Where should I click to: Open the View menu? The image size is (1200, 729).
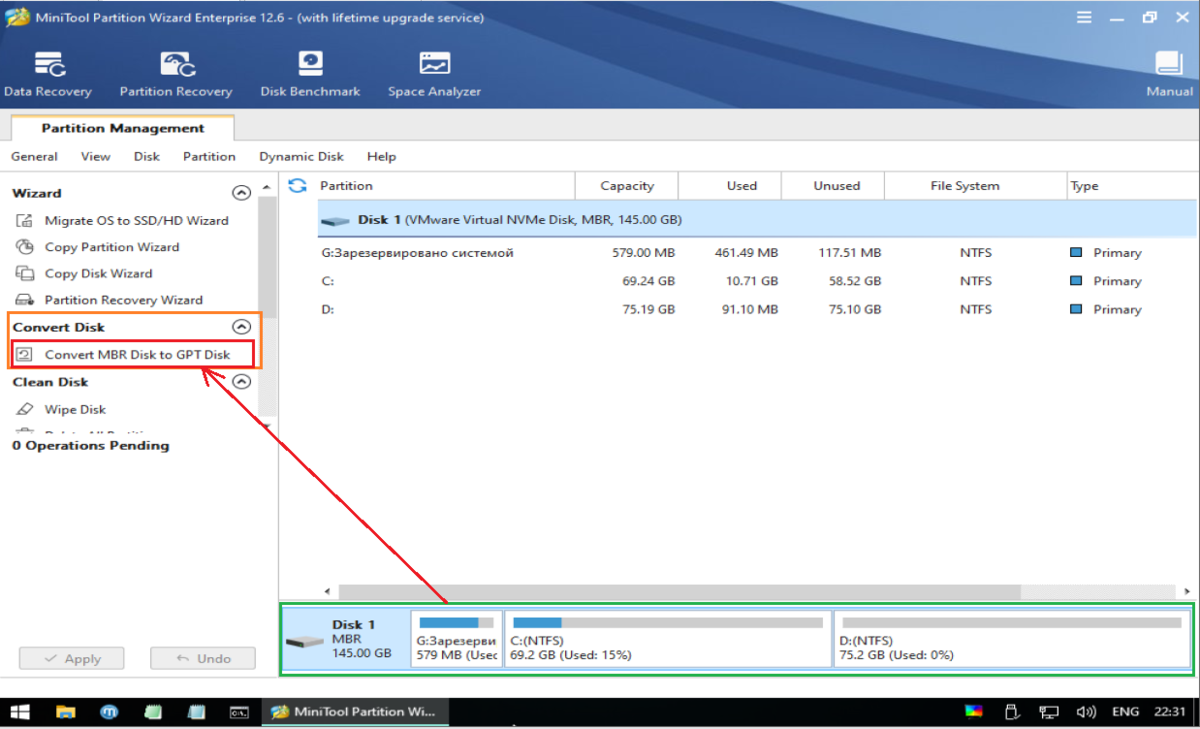point(96,156)
